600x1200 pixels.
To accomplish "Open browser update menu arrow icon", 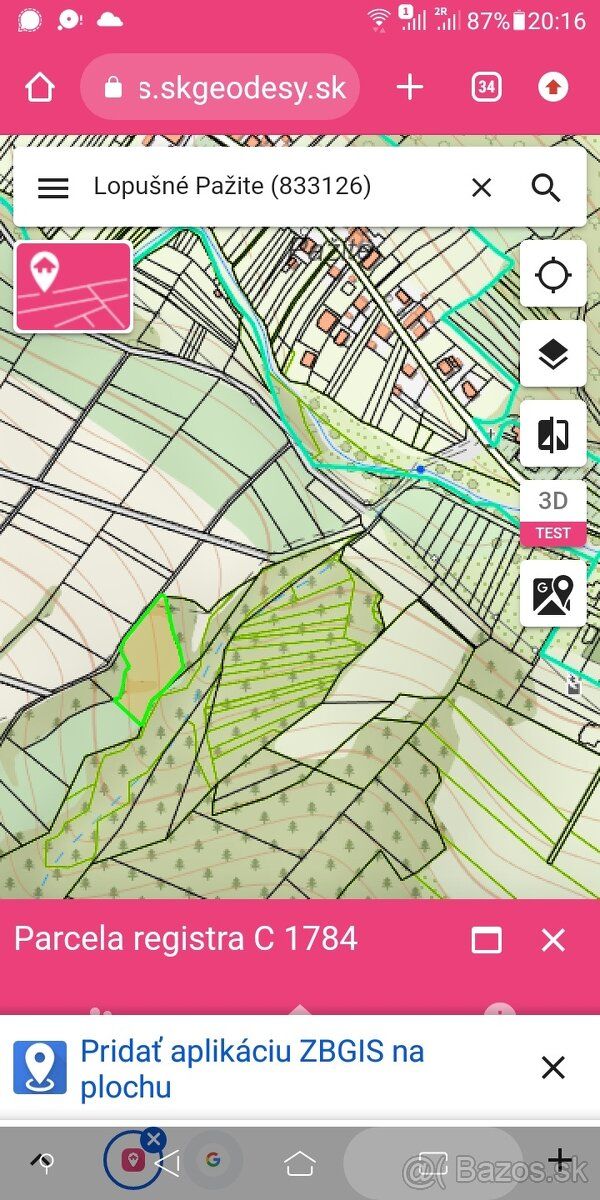I will (553, 87).
